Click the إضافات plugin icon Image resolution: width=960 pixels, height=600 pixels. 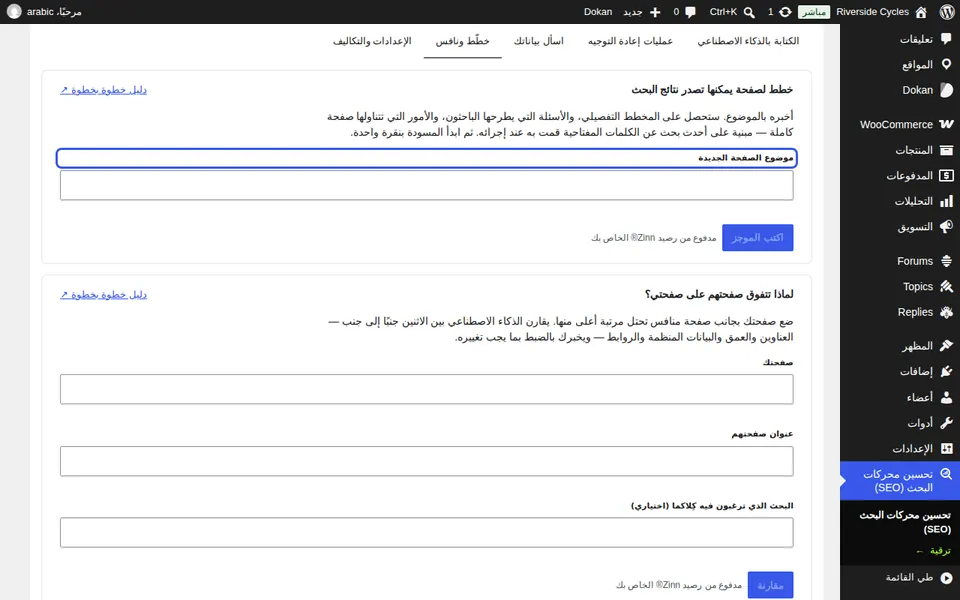coord(946,372)
